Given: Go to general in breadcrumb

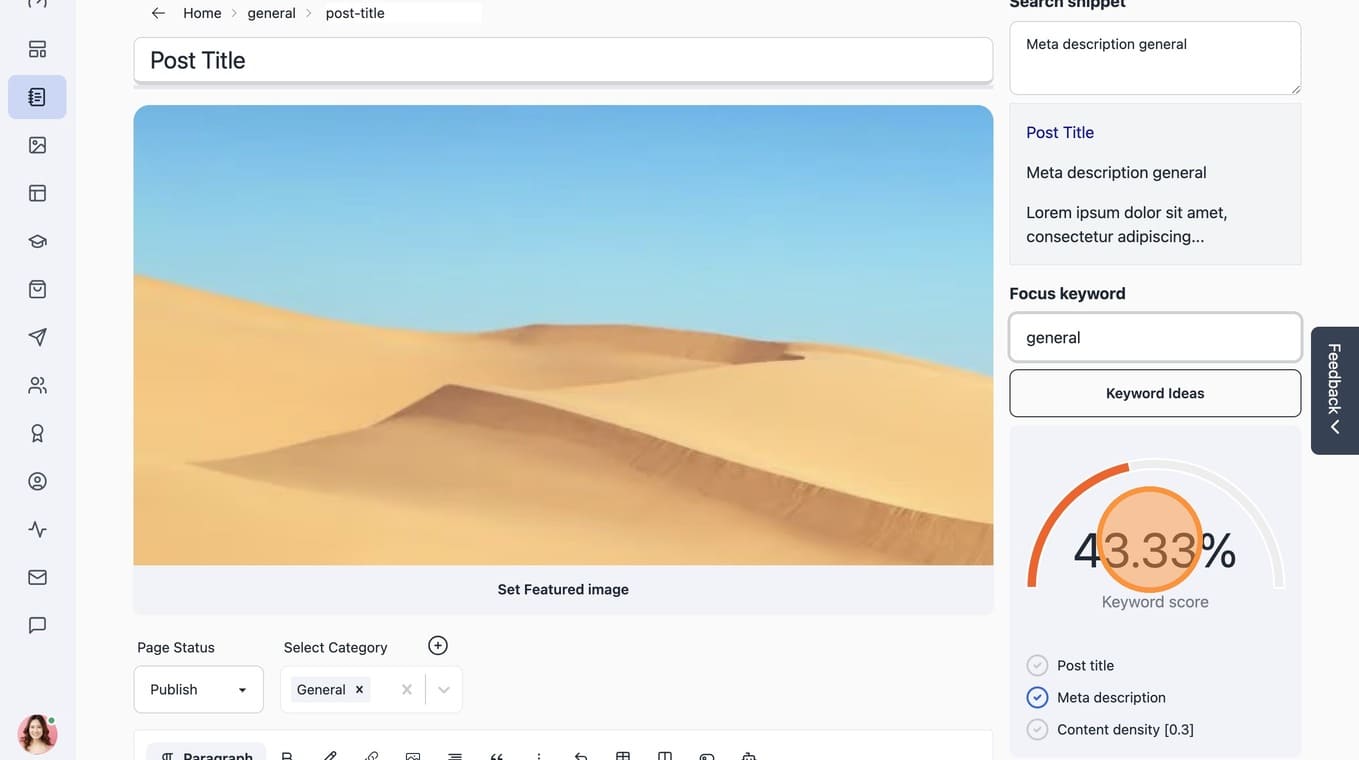Looking at the screenshot, I should pos(272,13).
